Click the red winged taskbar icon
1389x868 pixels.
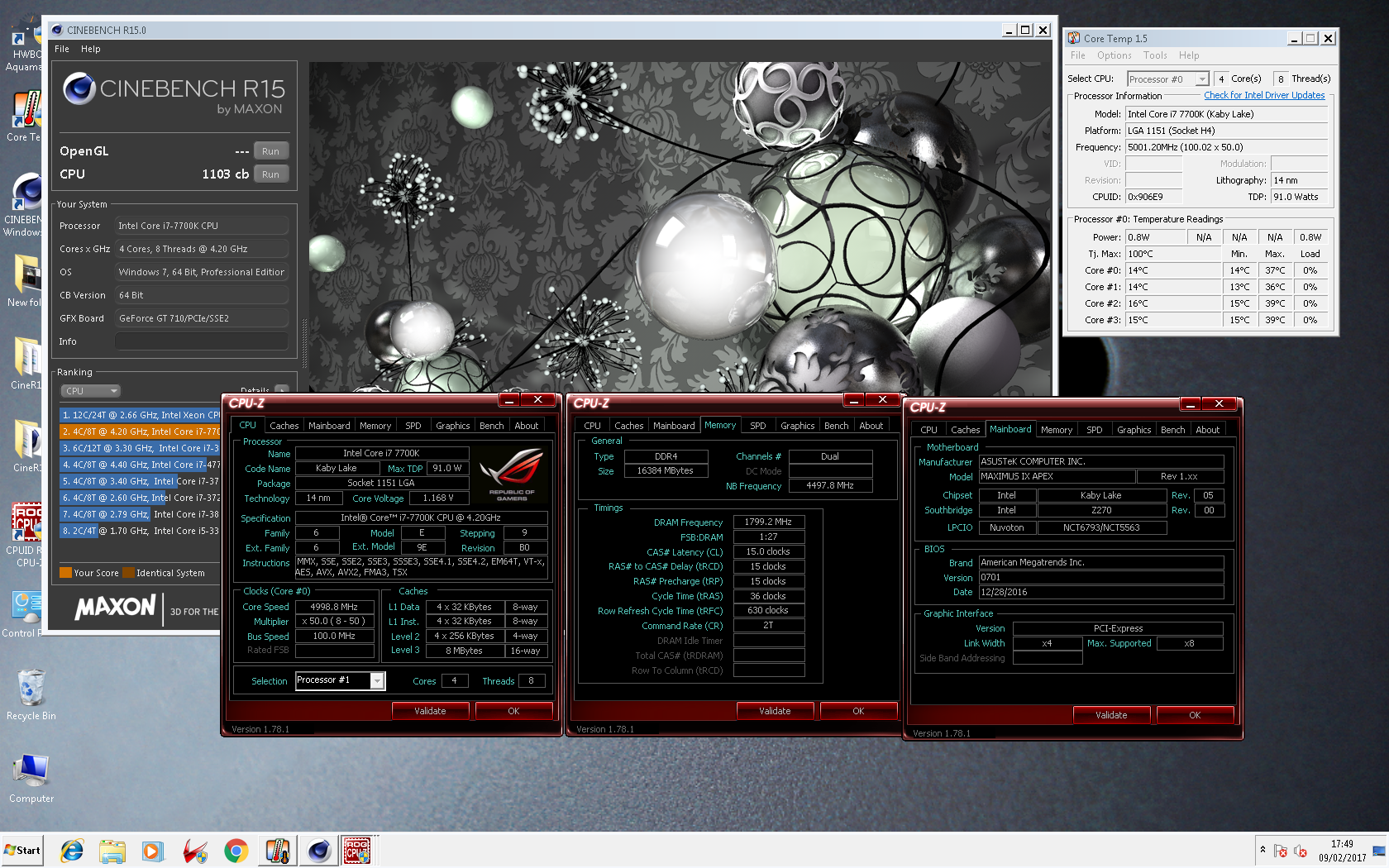tap(195, 851)
